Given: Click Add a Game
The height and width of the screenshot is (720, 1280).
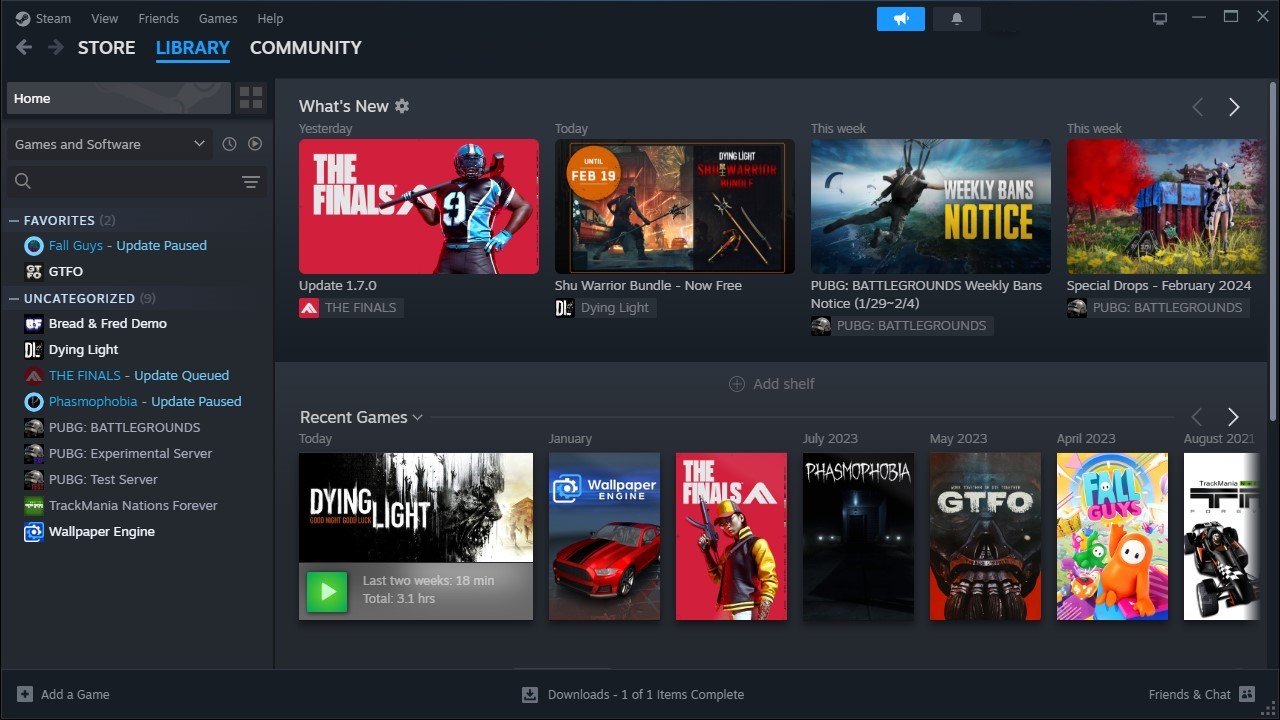Looking at the screenshot, I should click(62, 694).
